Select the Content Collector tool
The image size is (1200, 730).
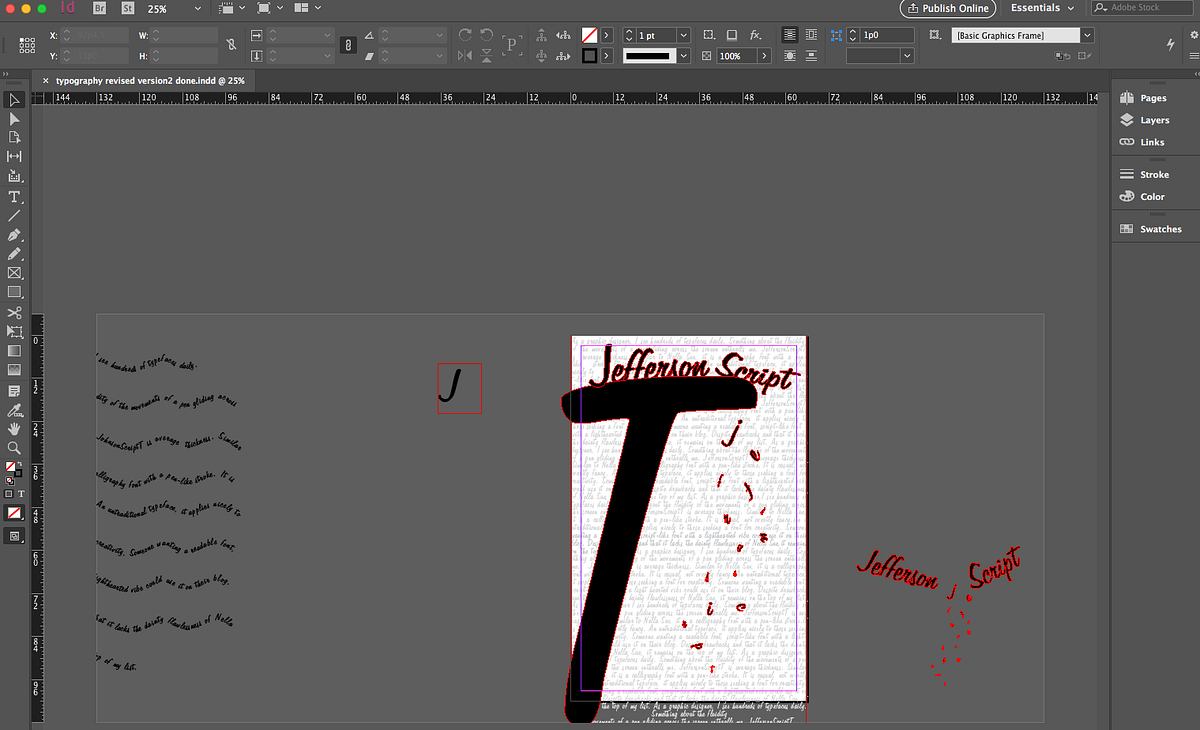coord(14,176)
